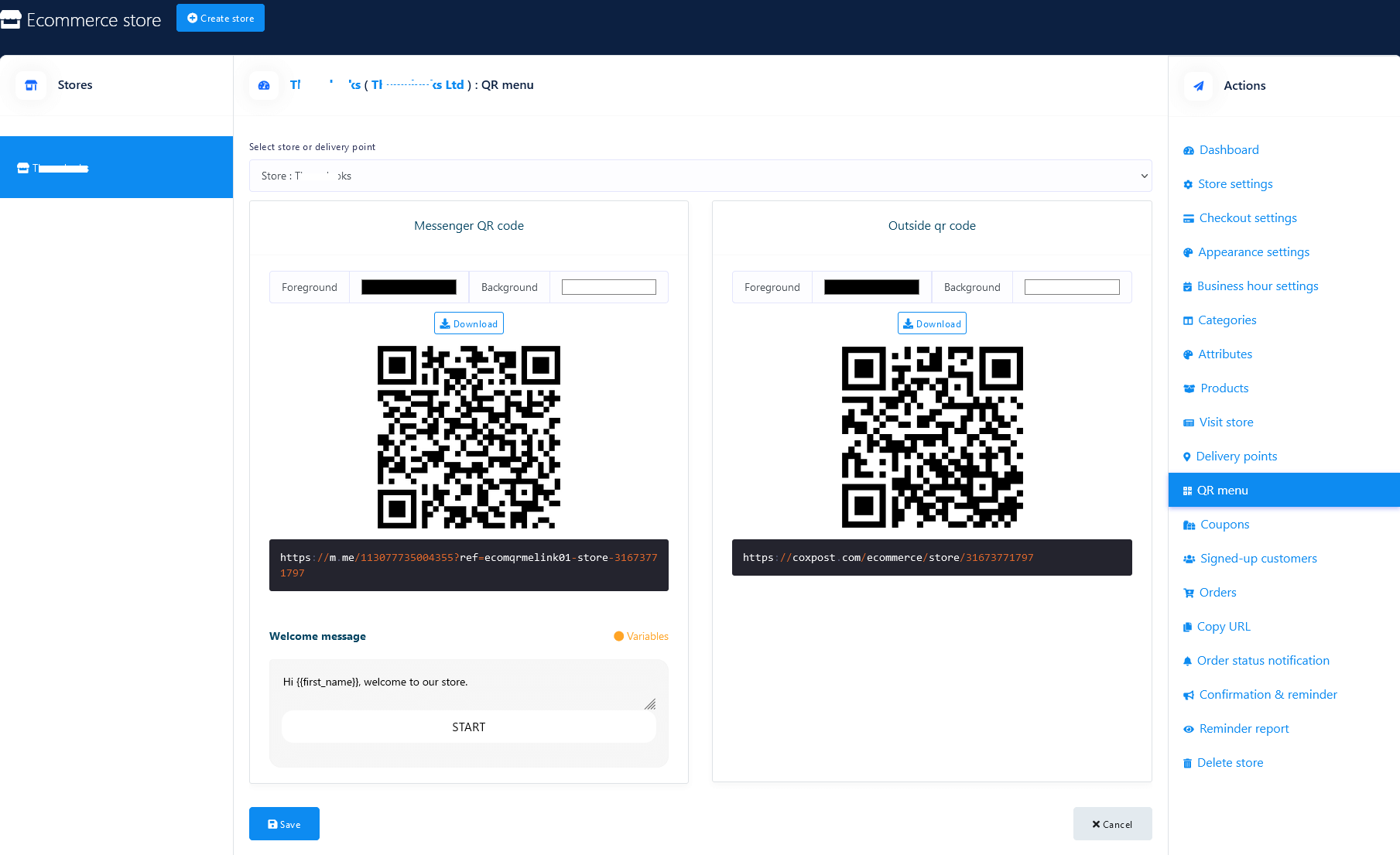Click the Reminder report eye icon

pos(1188,730)
